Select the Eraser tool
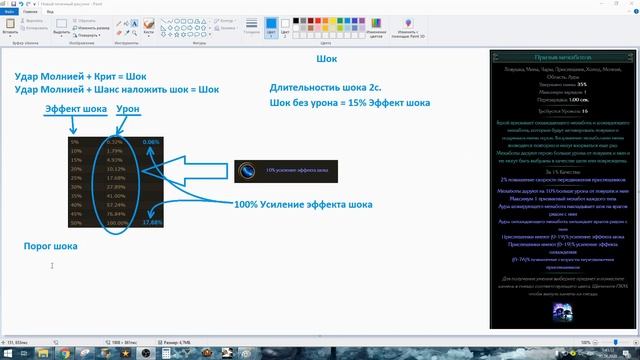 [x=119, y=33]
